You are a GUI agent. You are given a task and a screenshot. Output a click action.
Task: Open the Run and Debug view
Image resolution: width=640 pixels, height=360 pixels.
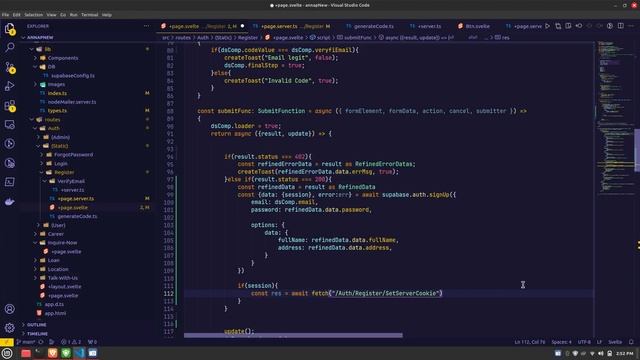click(x=10, y=86)
